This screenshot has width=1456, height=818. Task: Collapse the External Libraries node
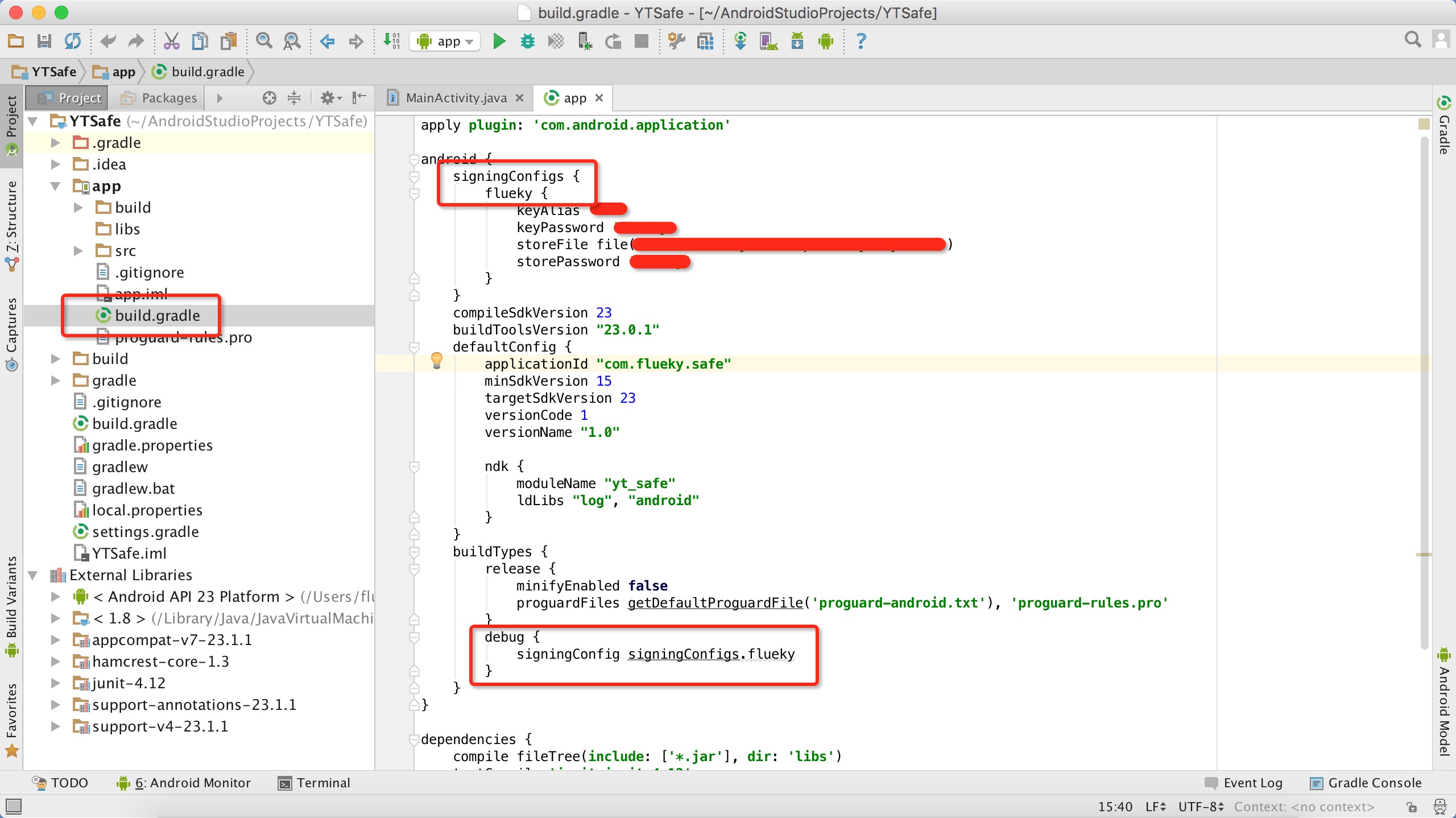tap(33, 575)
